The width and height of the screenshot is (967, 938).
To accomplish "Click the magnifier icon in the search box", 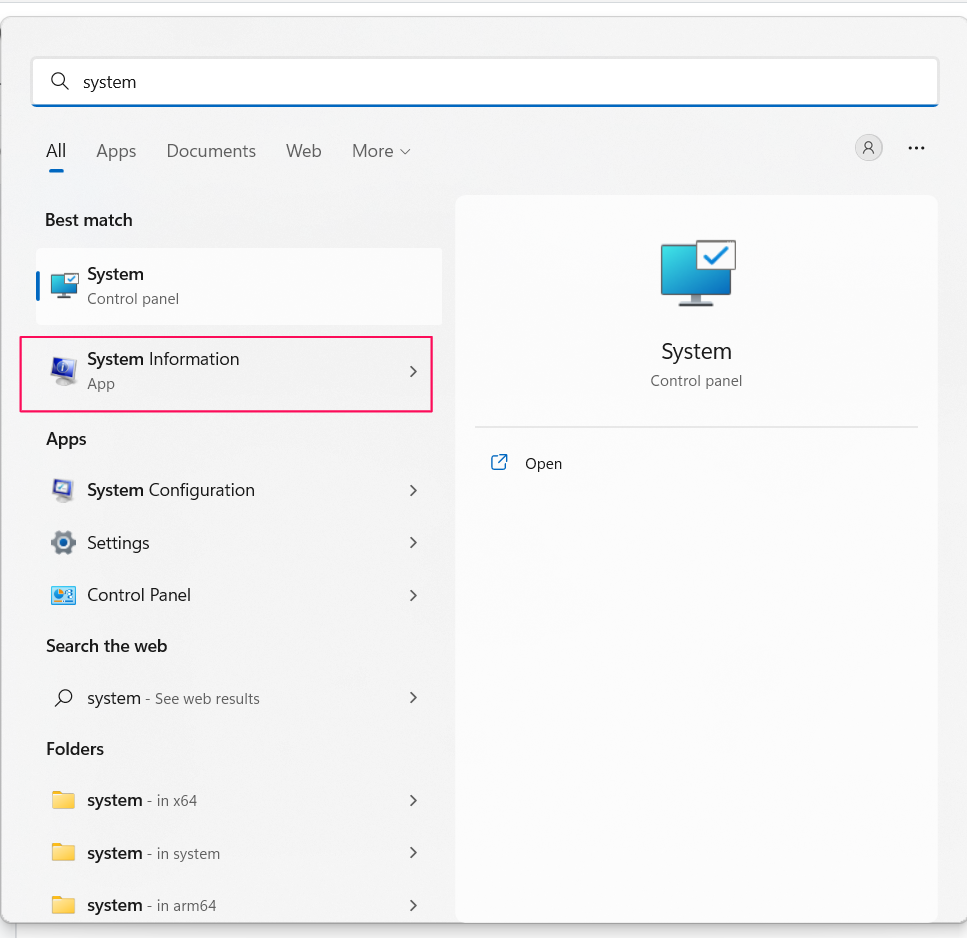I will pos(60,81).
